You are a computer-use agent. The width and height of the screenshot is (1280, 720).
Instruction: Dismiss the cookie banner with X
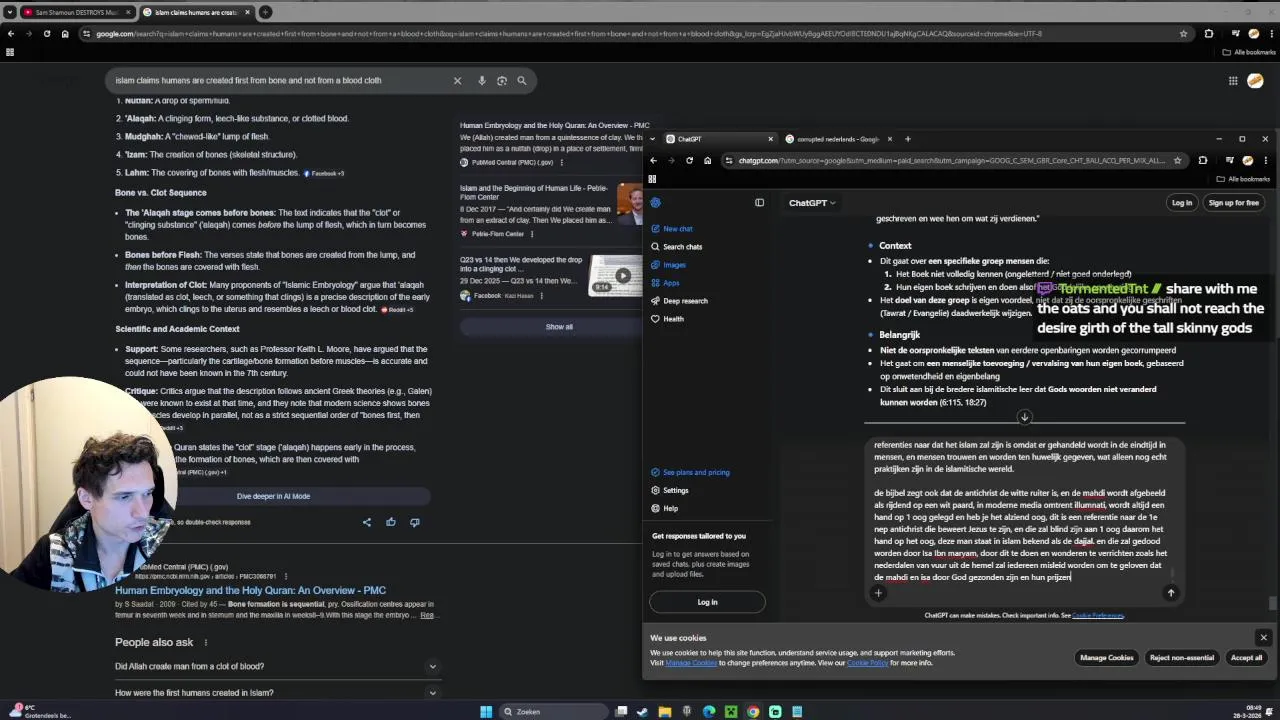(x=1263, y=637)
